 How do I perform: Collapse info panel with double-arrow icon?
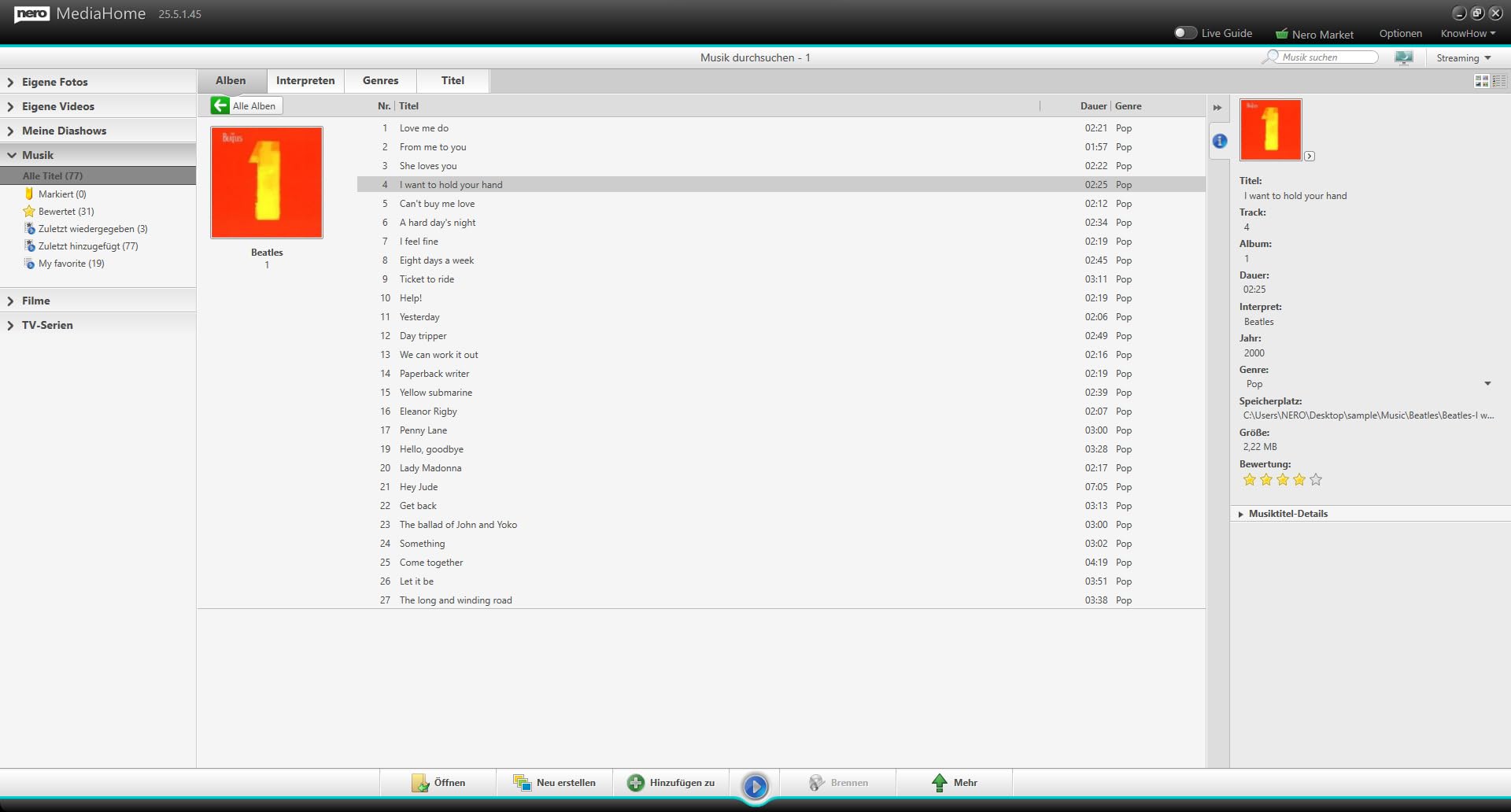click(1217, 108)
